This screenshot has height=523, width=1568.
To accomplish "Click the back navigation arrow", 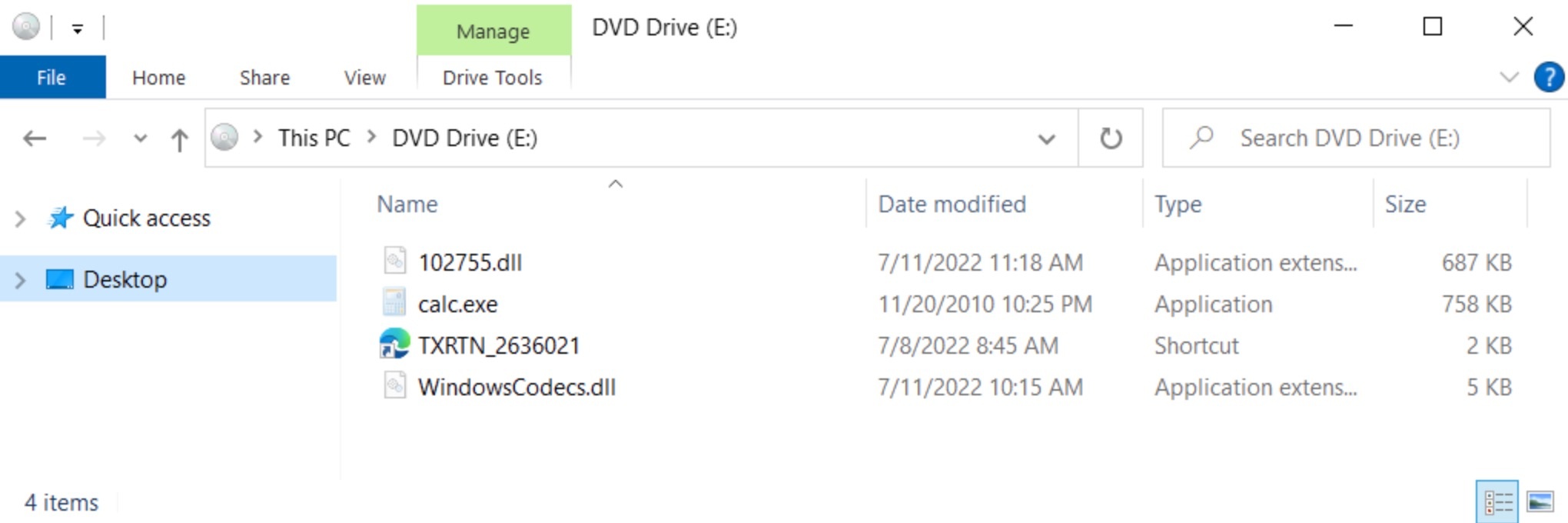I will click(x=33, y=138).
